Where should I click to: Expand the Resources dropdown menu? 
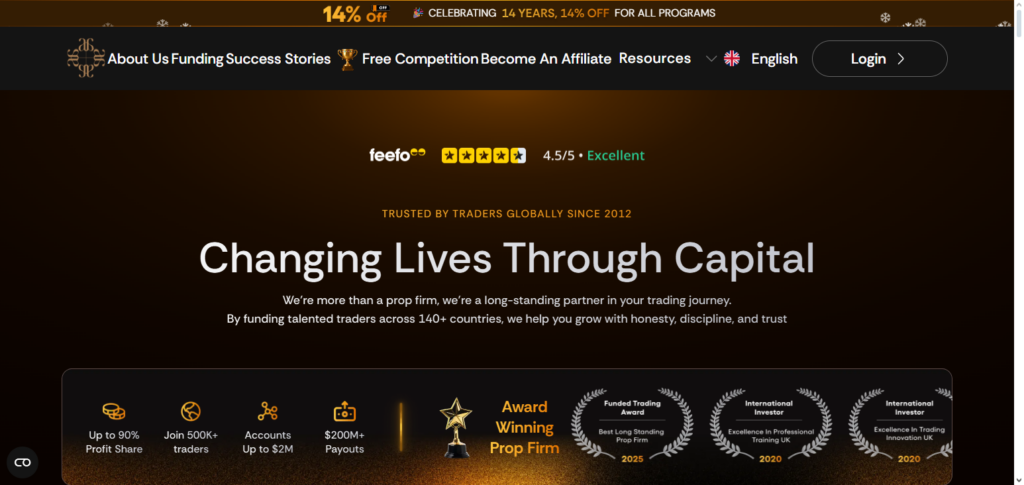(x=654, y=58)
